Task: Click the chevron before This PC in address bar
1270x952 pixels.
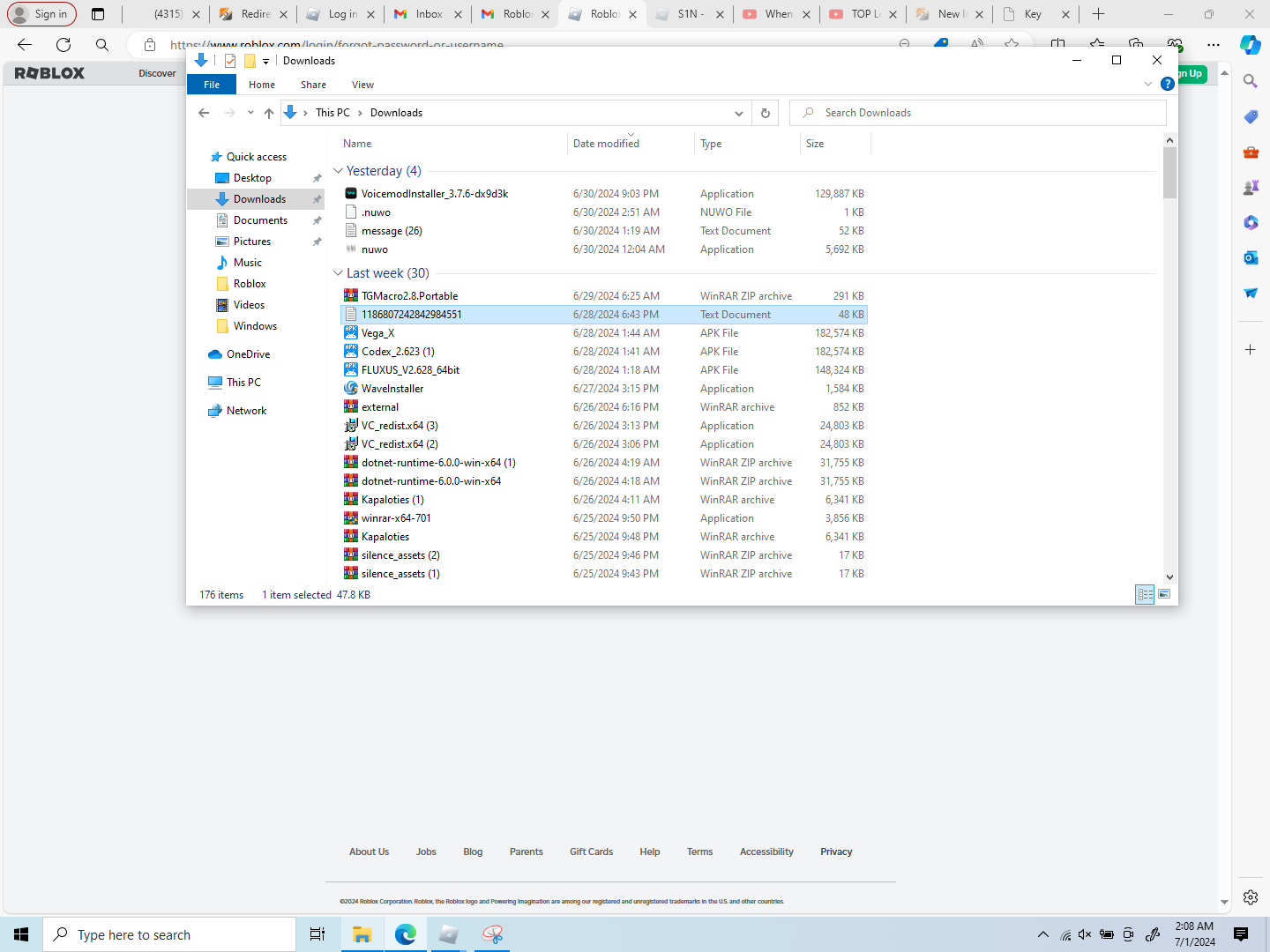Action: [305, 113]
